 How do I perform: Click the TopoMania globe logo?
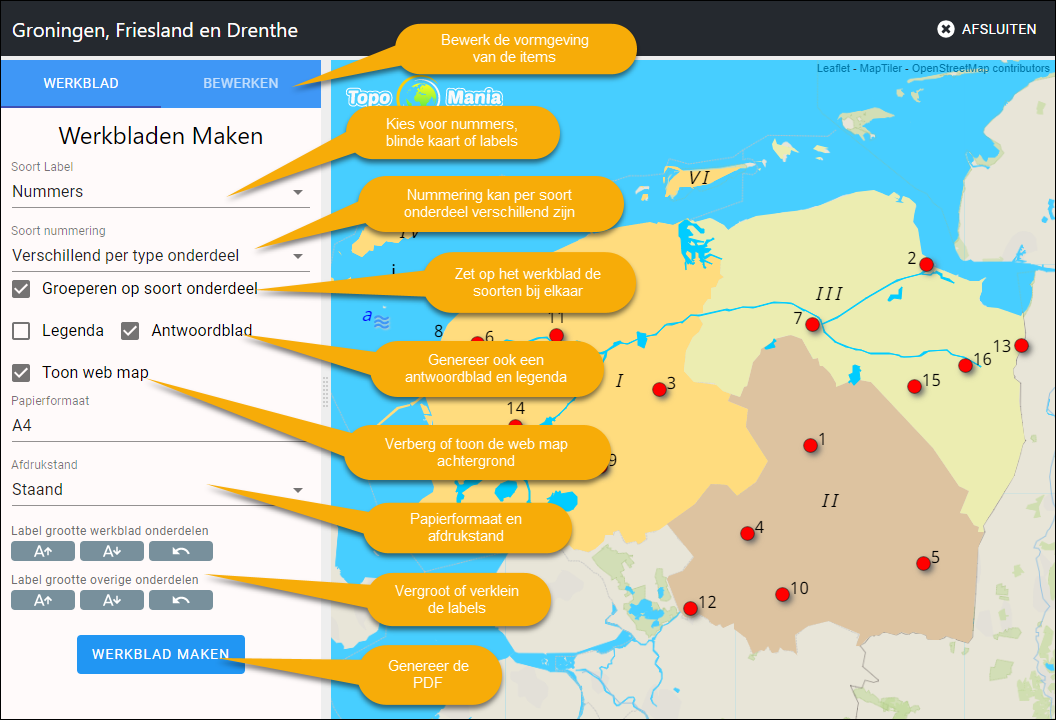point(418,97)
